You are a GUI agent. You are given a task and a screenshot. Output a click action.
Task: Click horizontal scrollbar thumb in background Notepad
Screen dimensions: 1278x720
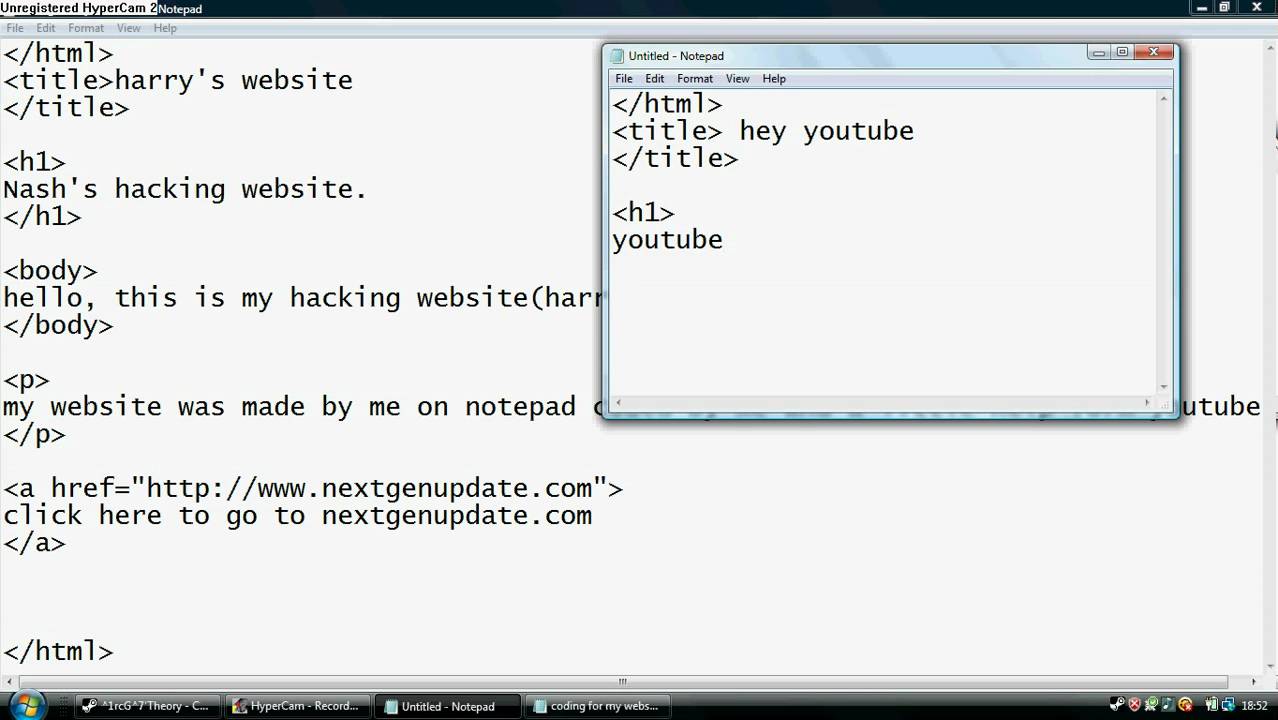622,682
